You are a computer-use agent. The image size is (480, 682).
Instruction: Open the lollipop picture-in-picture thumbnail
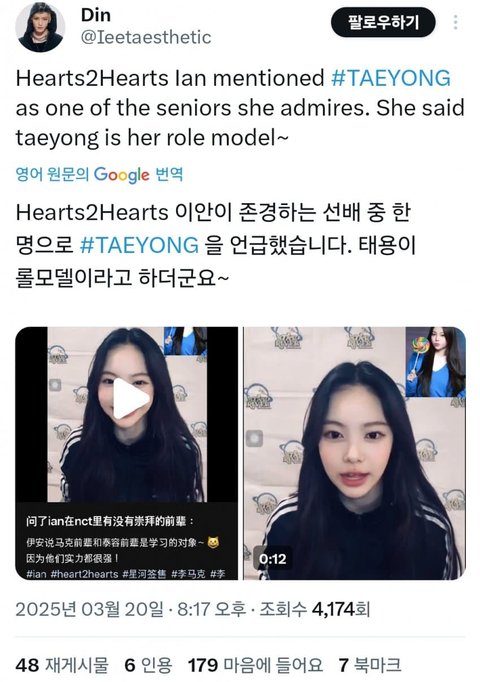click(435, 362)
